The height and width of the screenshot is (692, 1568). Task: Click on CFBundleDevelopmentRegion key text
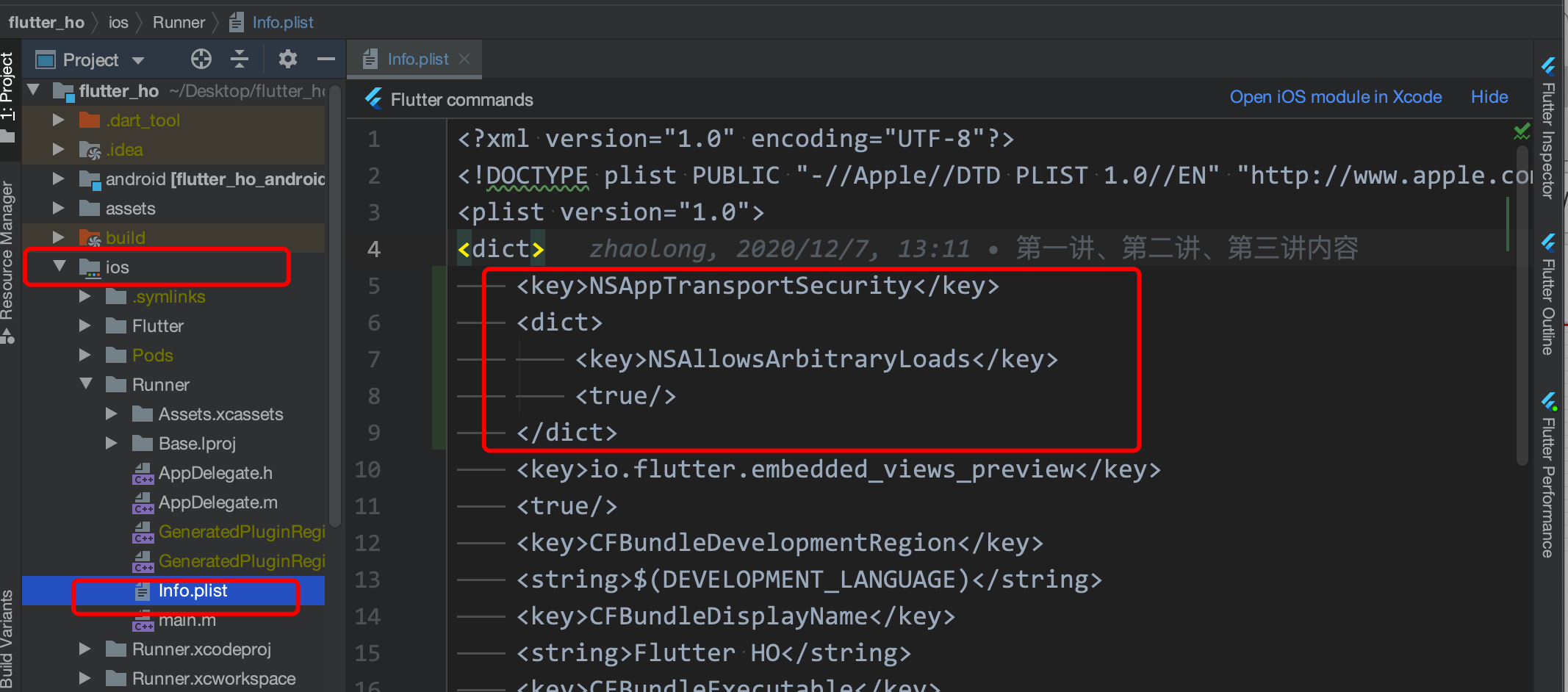(772, 542)
